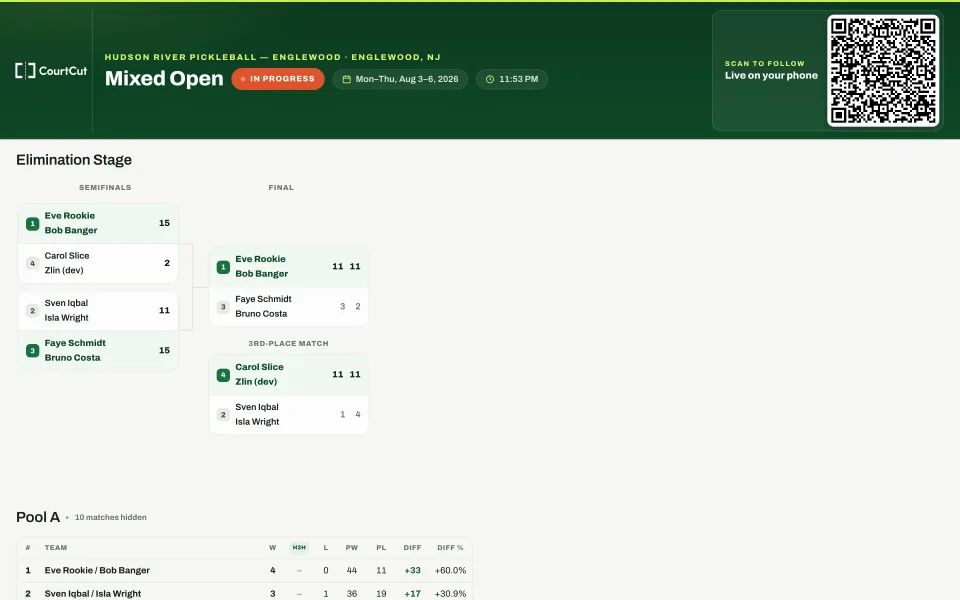
Task: Click the 'Mixed Open' event title
Action: point(164,78)
